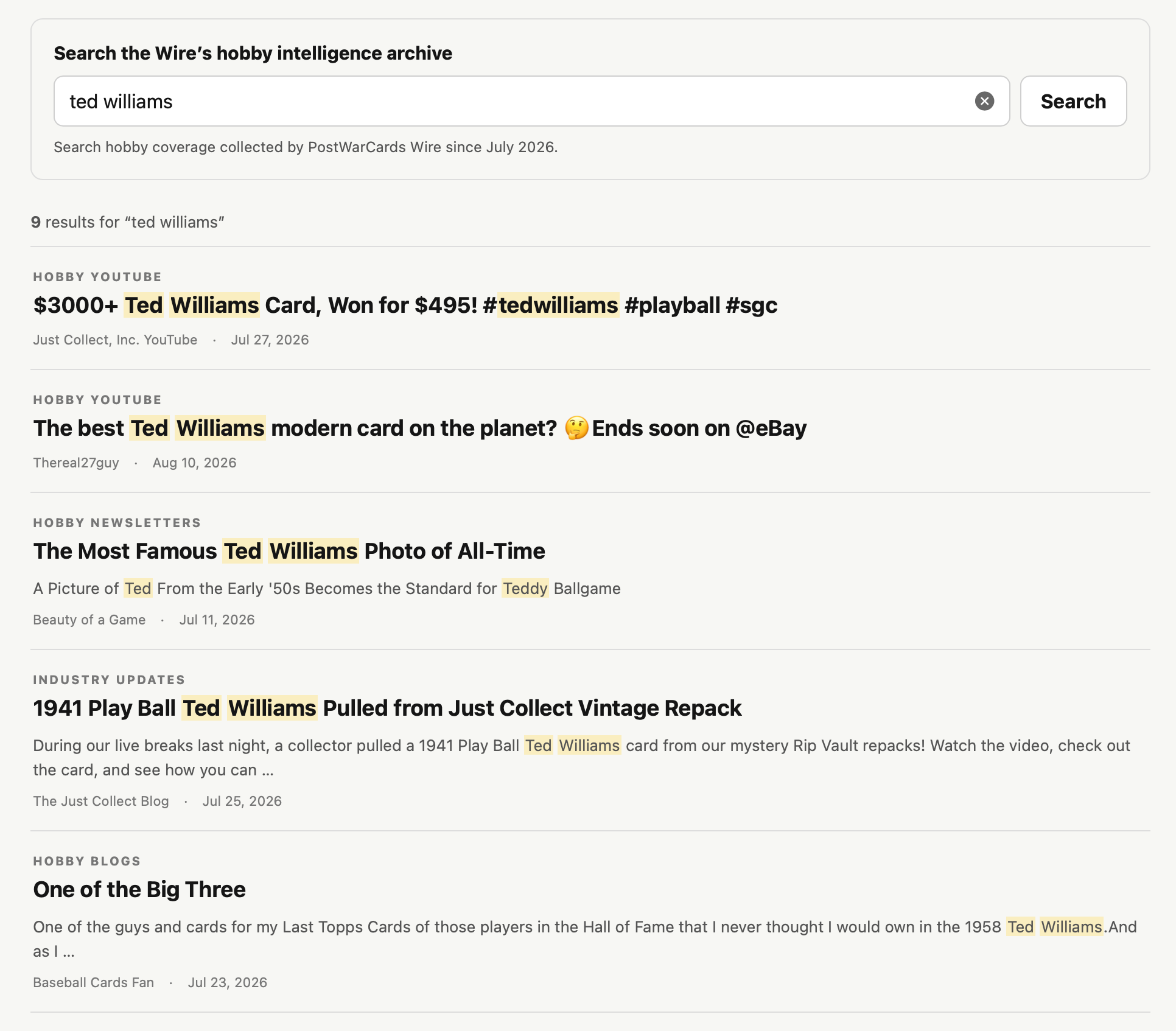Click the Search button
This screenshot has height=1031, width=1176.
[1073, 101]
